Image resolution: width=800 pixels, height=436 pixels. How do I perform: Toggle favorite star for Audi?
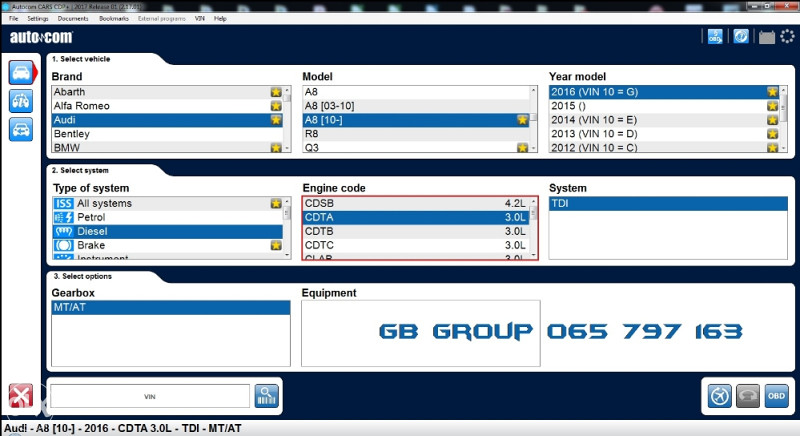pyautogui.click(x=276, y=120)
